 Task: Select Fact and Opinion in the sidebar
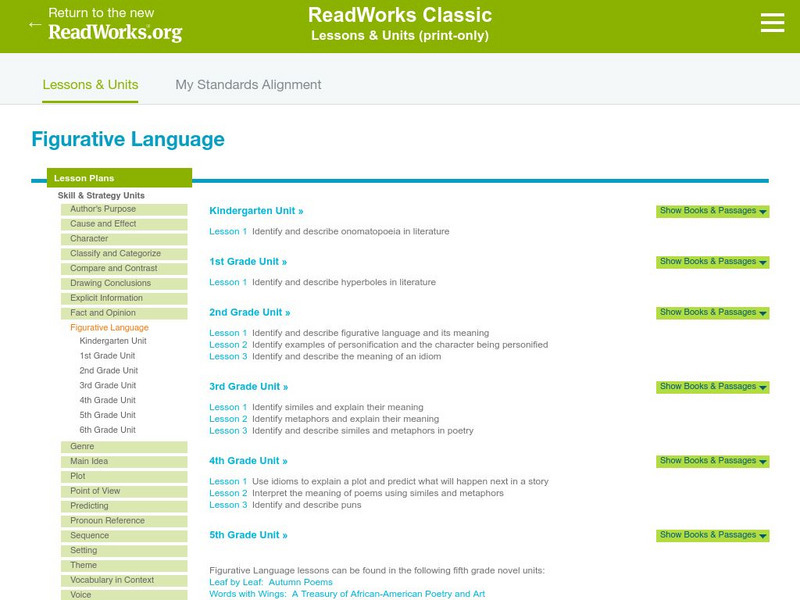(124, 313)
